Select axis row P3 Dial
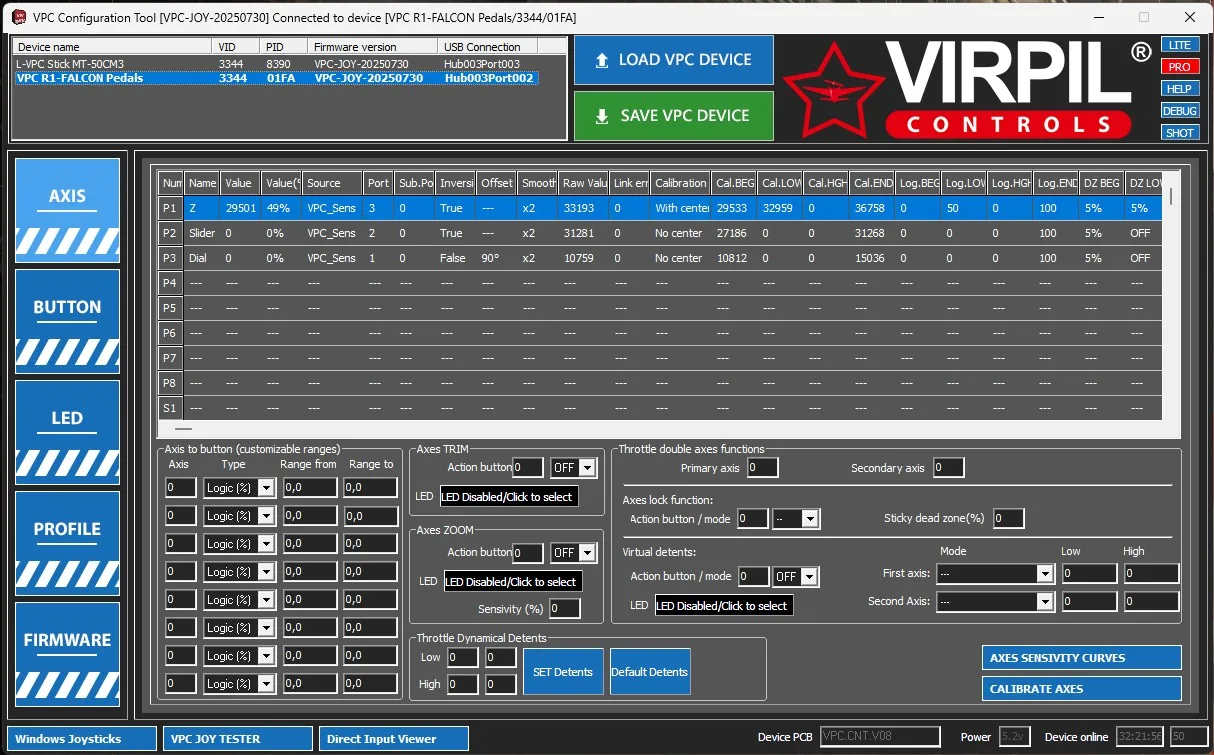The height and width of the screenshot is (755, 1214). click(660, 258)
